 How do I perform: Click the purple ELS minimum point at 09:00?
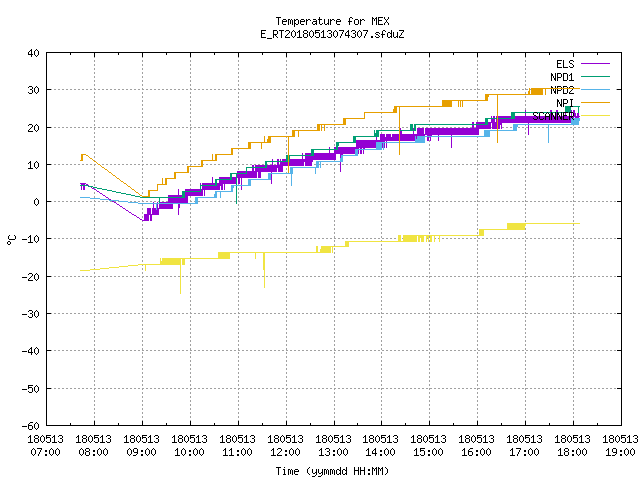click(143, 220)
